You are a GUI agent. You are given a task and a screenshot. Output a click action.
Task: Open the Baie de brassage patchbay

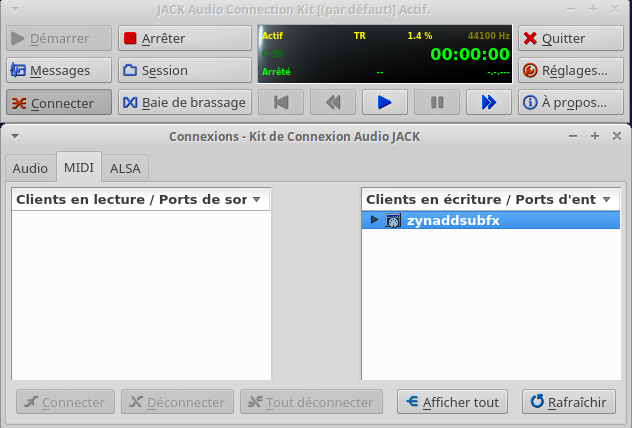click(185, 102)
